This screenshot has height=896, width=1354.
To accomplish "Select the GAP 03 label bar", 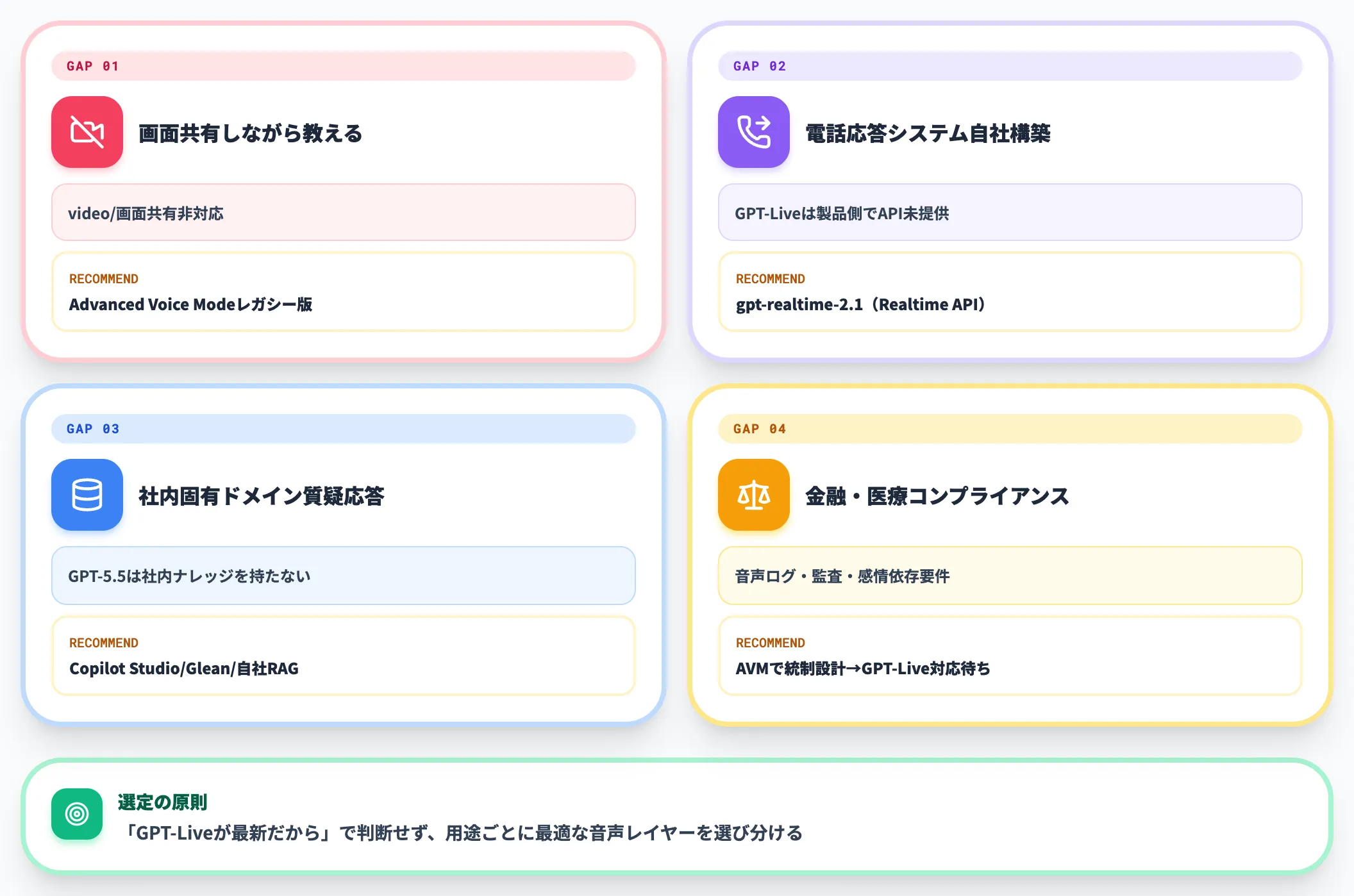I will [344, 429].
